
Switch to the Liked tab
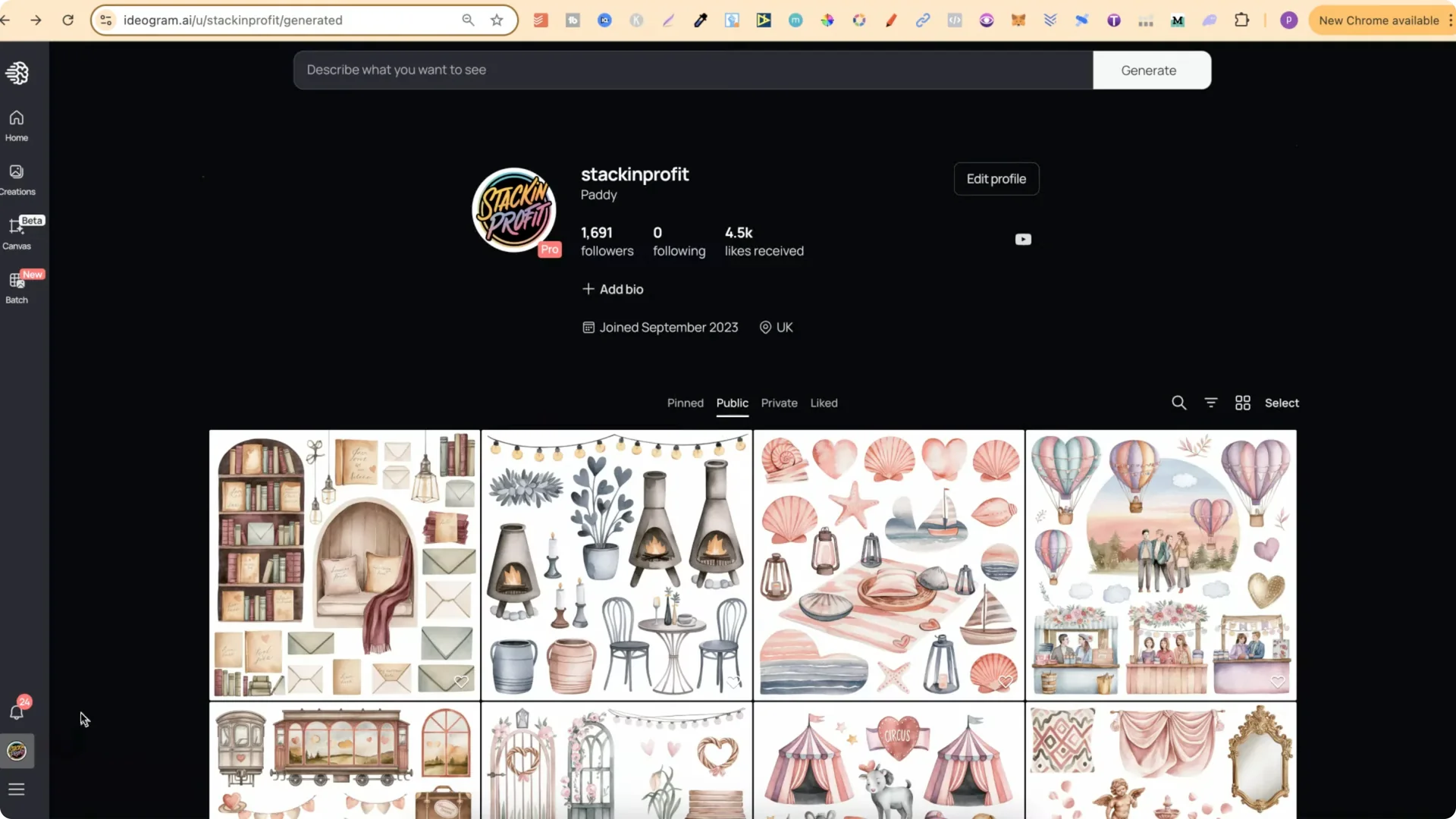coord(824,403)
